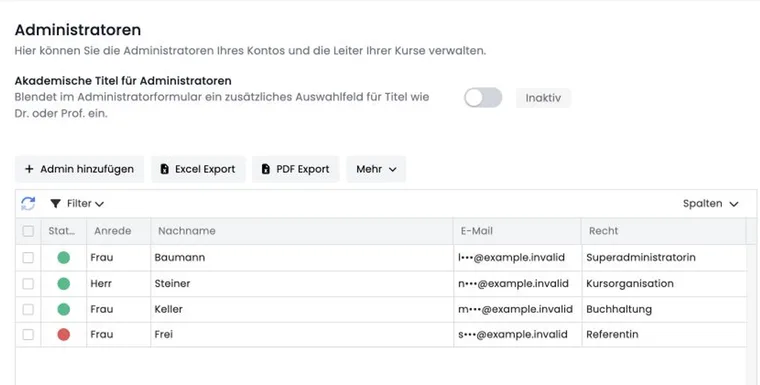Check the checkbox for Keller row
Screen dimensions: 760x385
pos(28,309)
